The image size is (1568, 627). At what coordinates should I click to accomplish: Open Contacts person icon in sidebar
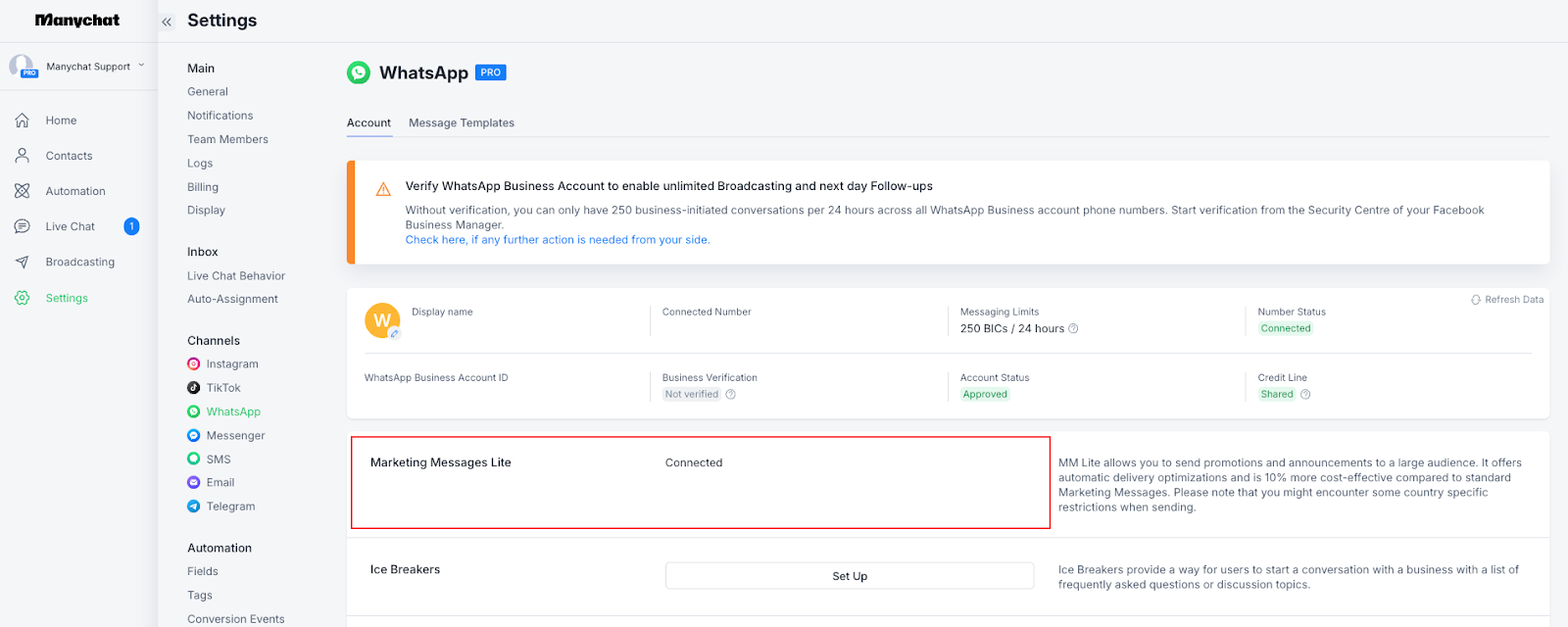tap(22, 156)
